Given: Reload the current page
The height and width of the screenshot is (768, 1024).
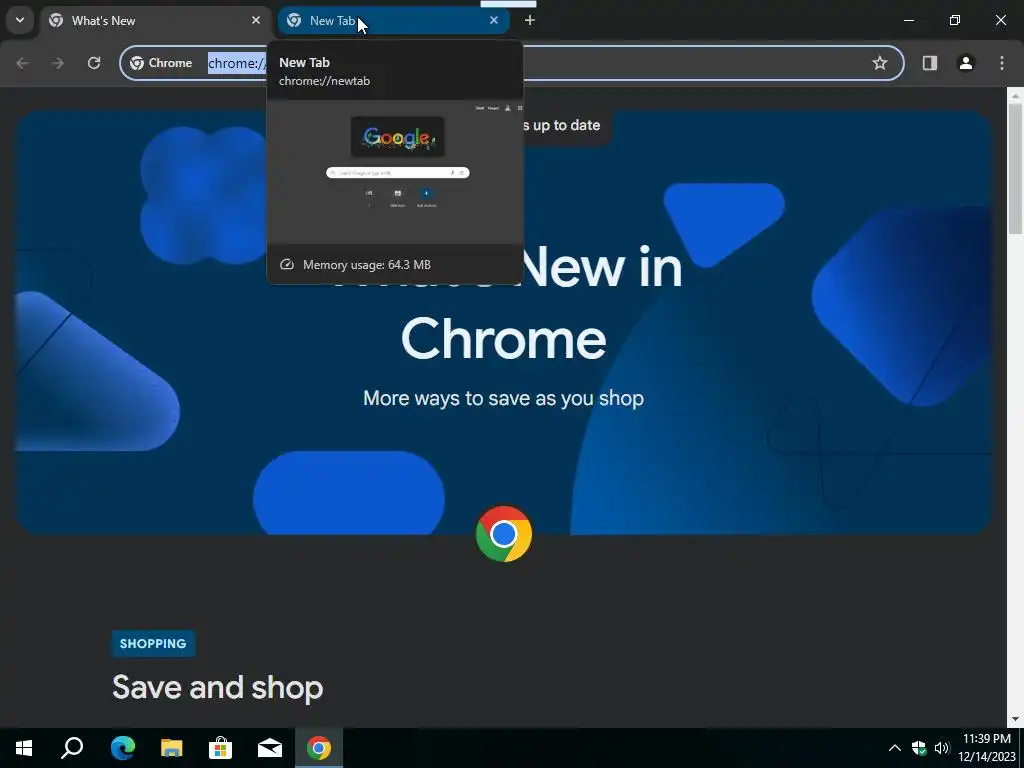Looking at the screenshot, I should 94,63.
